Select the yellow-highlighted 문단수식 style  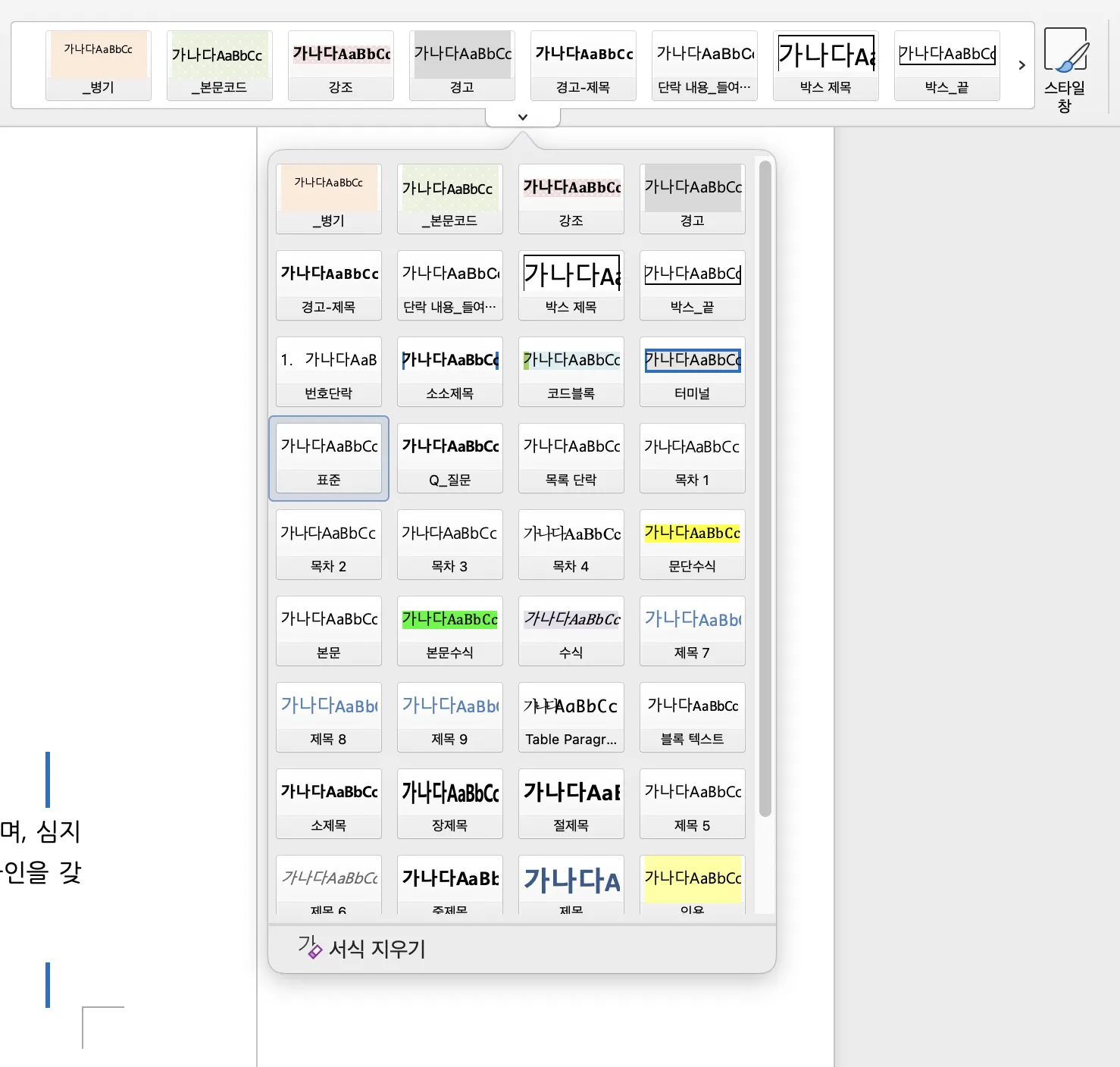(x=693, y=545)
